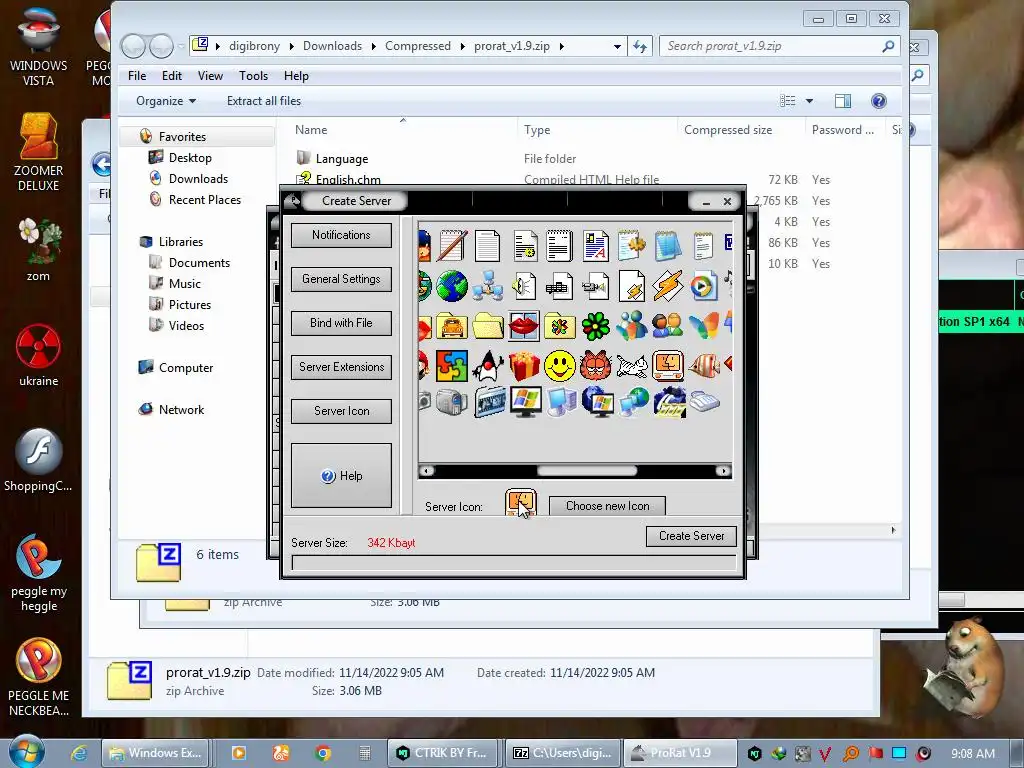Open the File menu
The image size is (1024, 768).
pyautogui.click(x=137, y=76)
